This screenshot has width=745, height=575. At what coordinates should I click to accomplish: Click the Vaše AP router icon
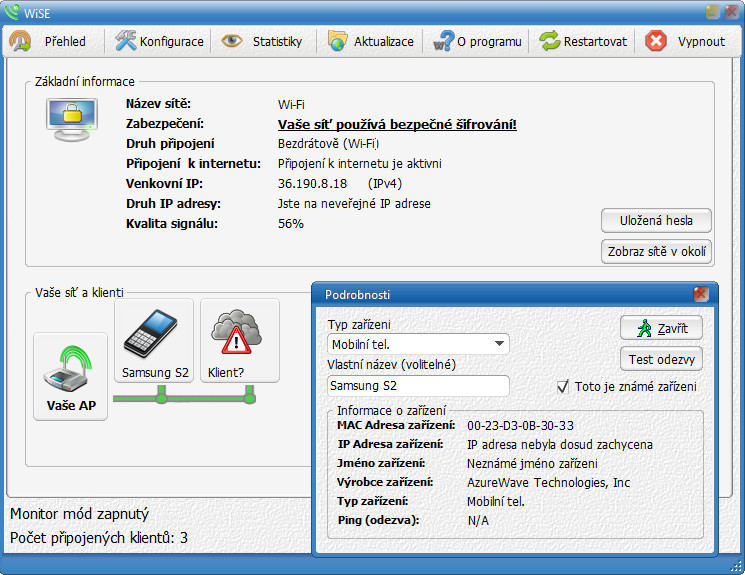click(x=70, y=376)
